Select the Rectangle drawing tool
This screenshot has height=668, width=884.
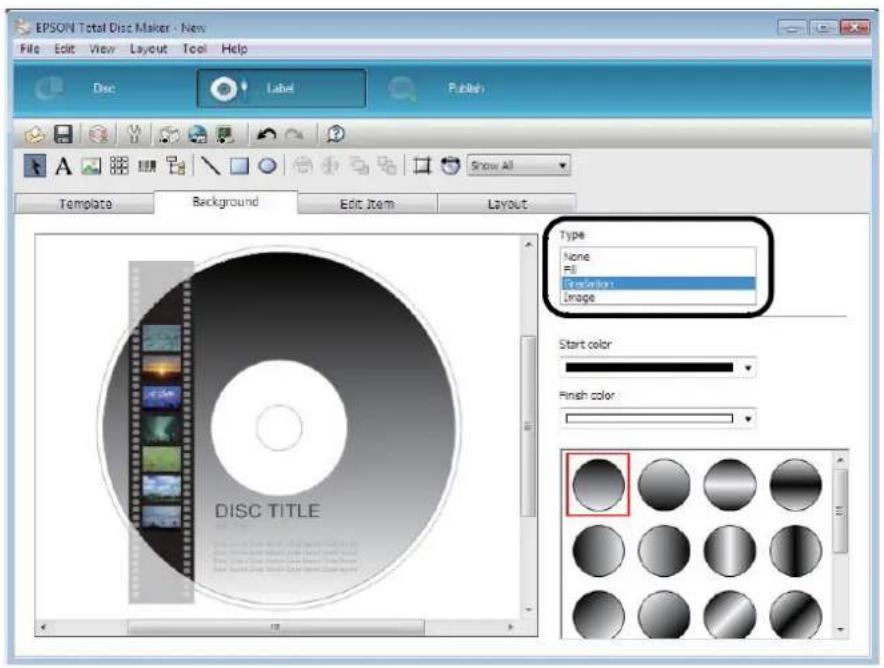[239, 166]
